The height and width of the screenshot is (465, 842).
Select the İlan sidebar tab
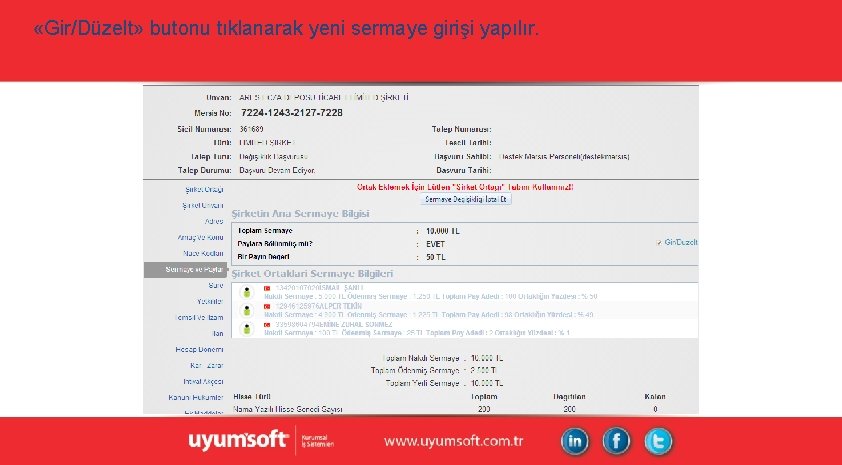point(217,333)
